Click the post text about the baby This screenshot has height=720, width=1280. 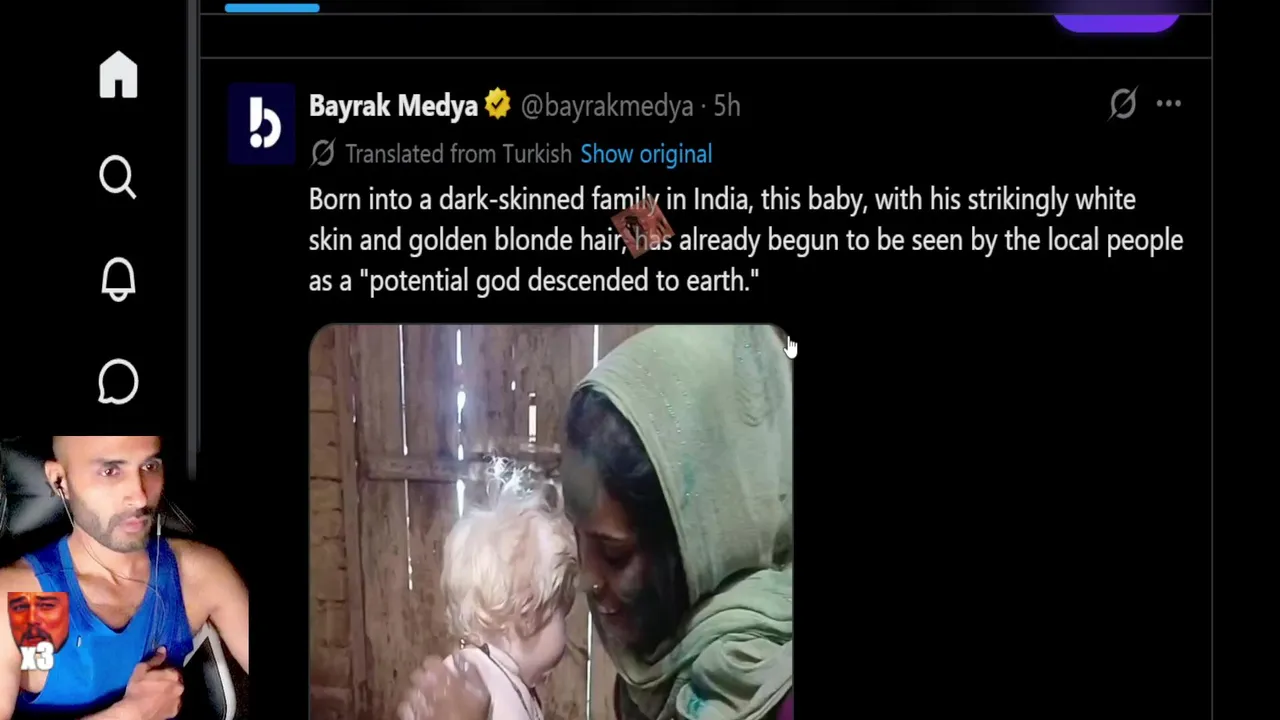point(745,240)
